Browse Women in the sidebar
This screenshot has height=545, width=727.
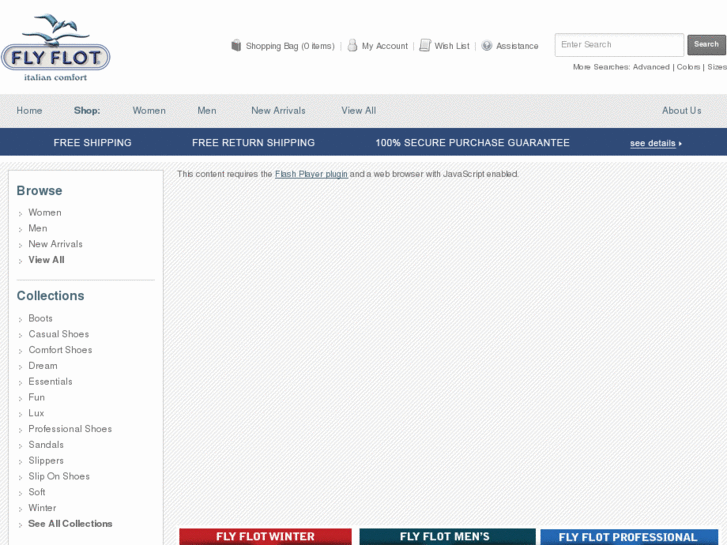tap(45, 212)
